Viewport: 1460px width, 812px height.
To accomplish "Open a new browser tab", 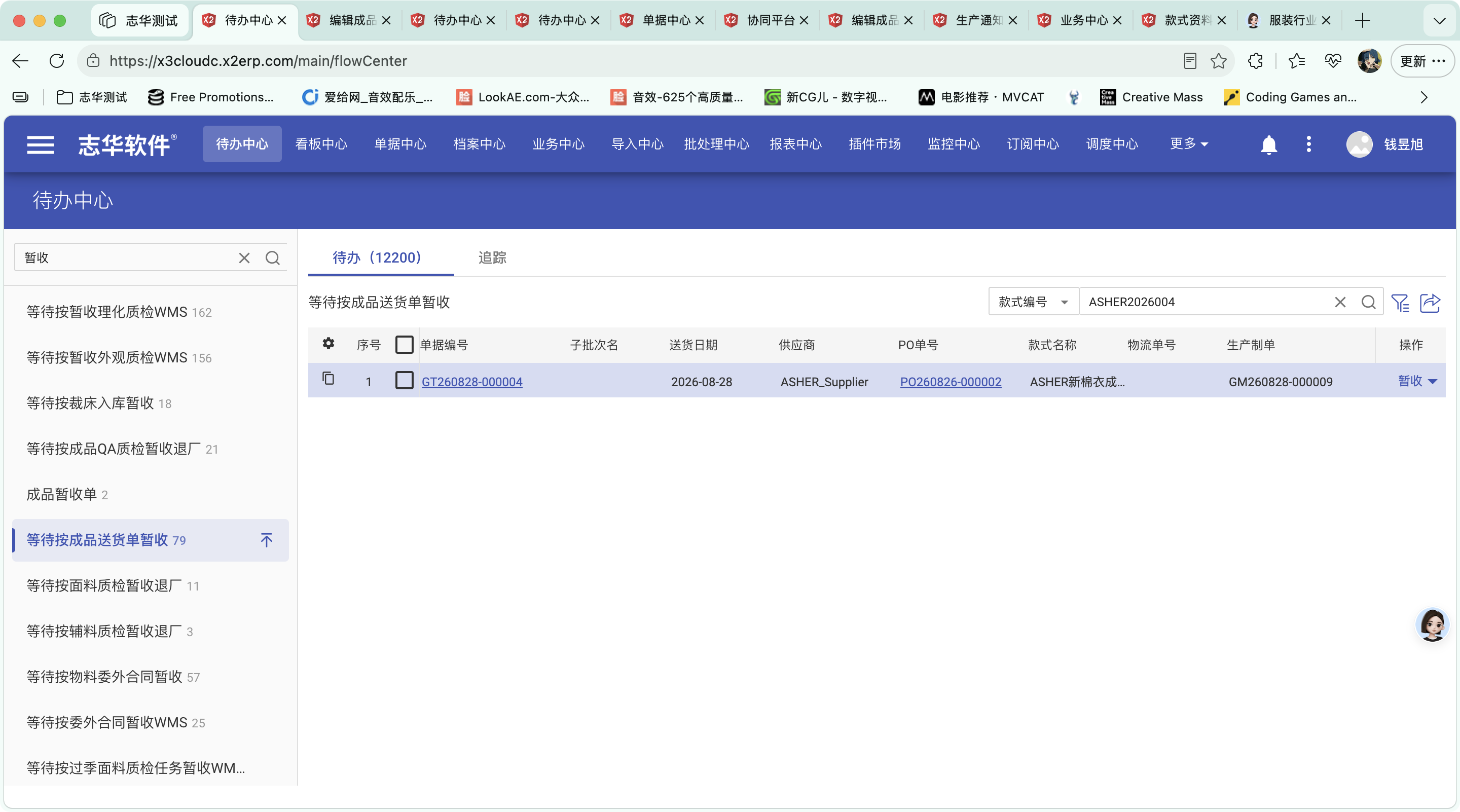I will coord(1362,20).
